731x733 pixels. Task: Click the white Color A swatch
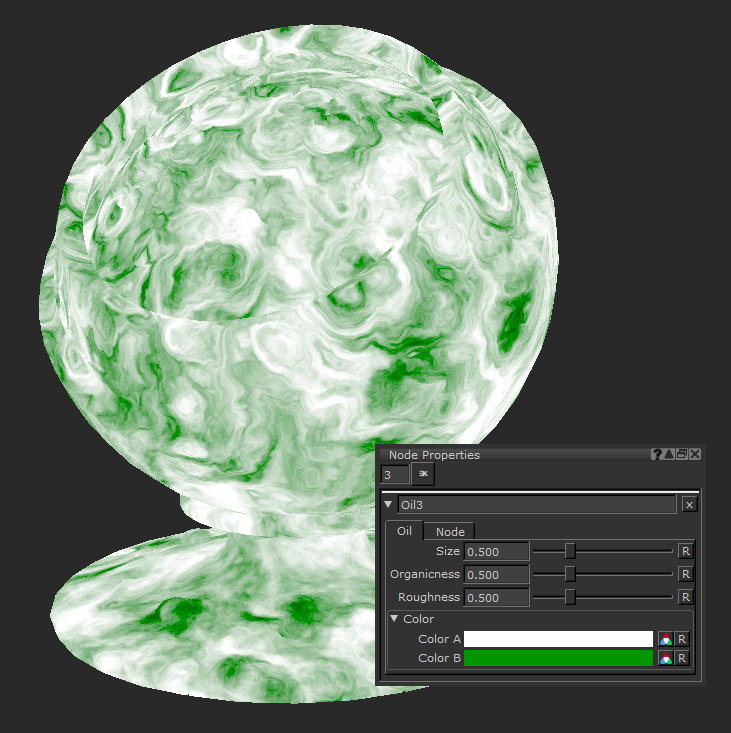click(x=558, y=639)
